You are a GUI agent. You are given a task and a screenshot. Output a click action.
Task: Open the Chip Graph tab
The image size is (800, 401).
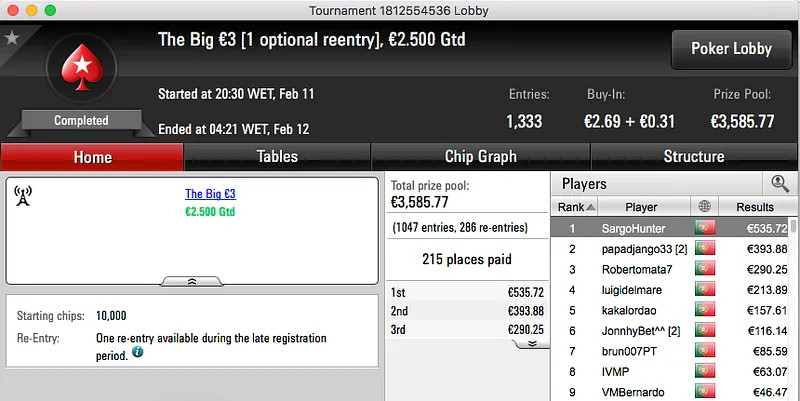point(480,157)
